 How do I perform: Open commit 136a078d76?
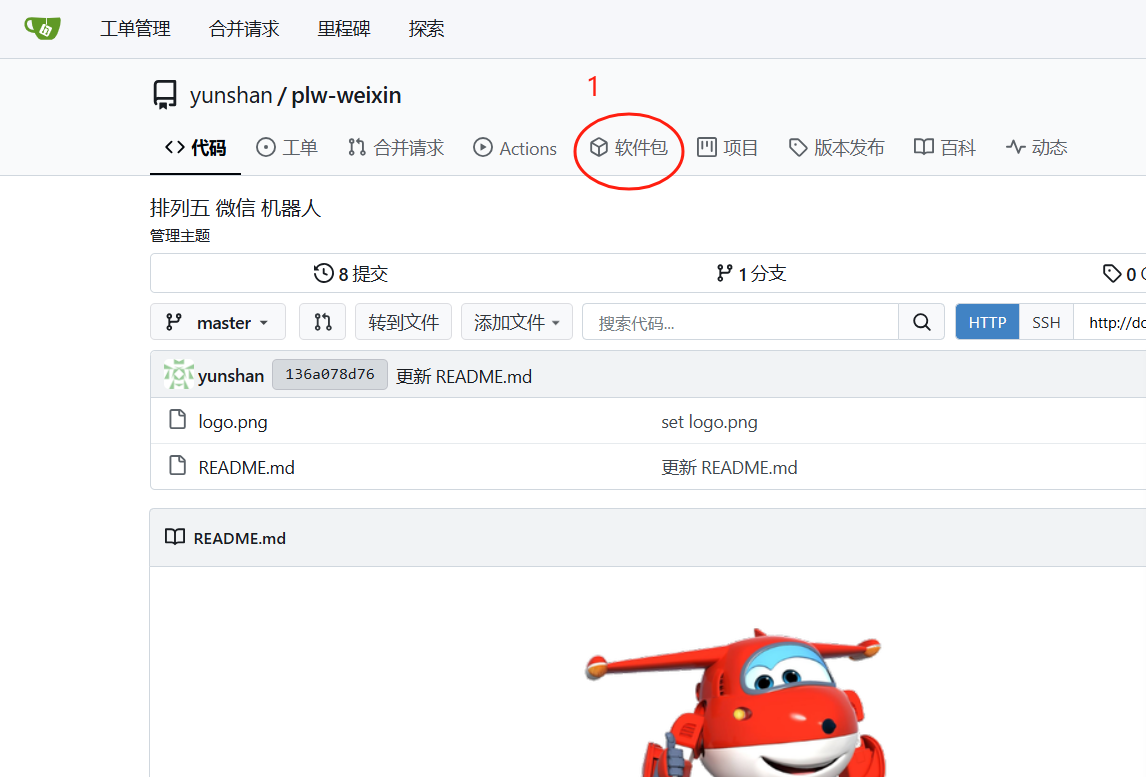coord(330,374)
